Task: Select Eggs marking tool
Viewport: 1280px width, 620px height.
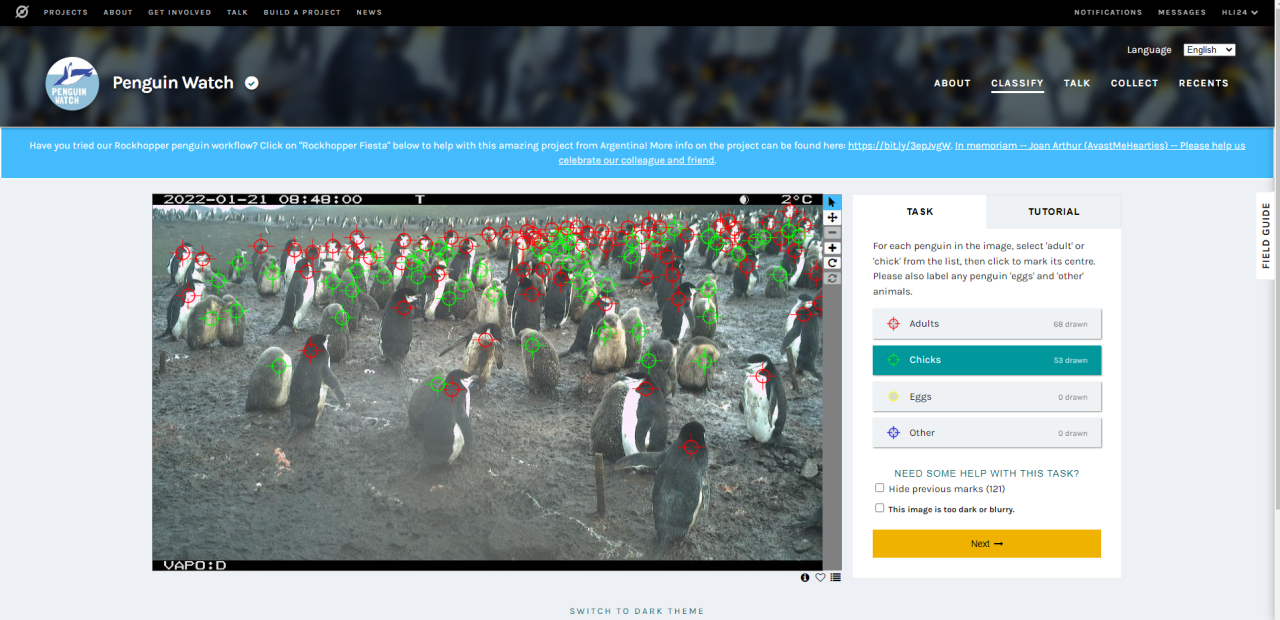Action: click(x=987, y=397)
